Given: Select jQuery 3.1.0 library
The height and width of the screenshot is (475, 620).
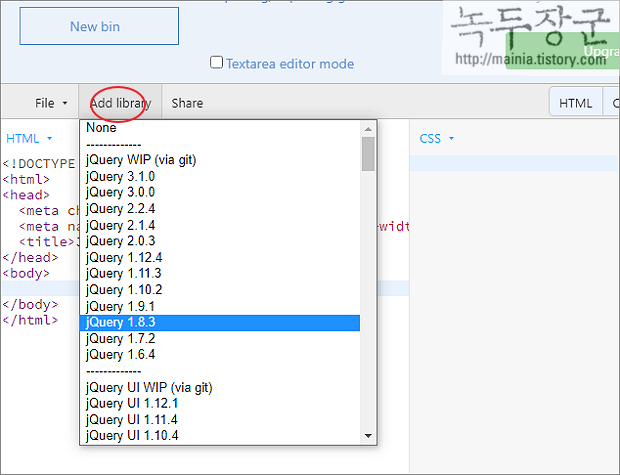Looking at the screenshot, I should 220,176.
